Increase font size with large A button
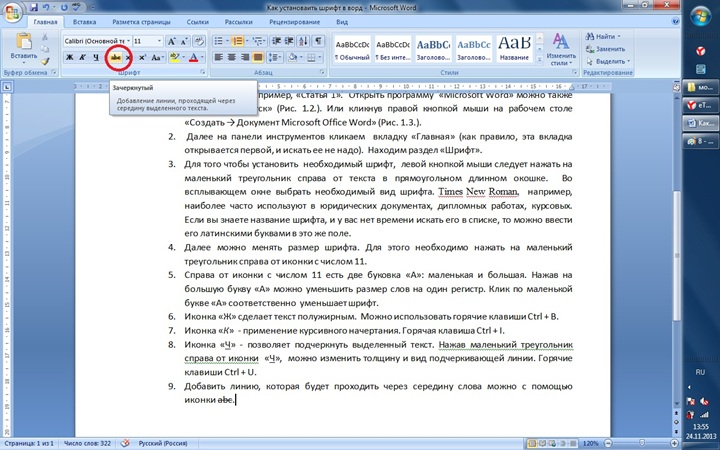 171,41
